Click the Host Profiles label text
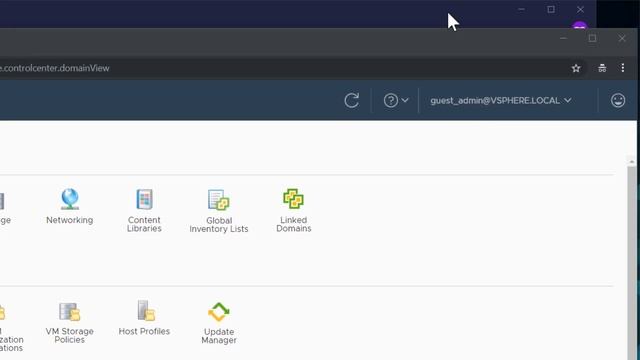Image resolution: width=640 pixels, height=360 pixels. 144,331
